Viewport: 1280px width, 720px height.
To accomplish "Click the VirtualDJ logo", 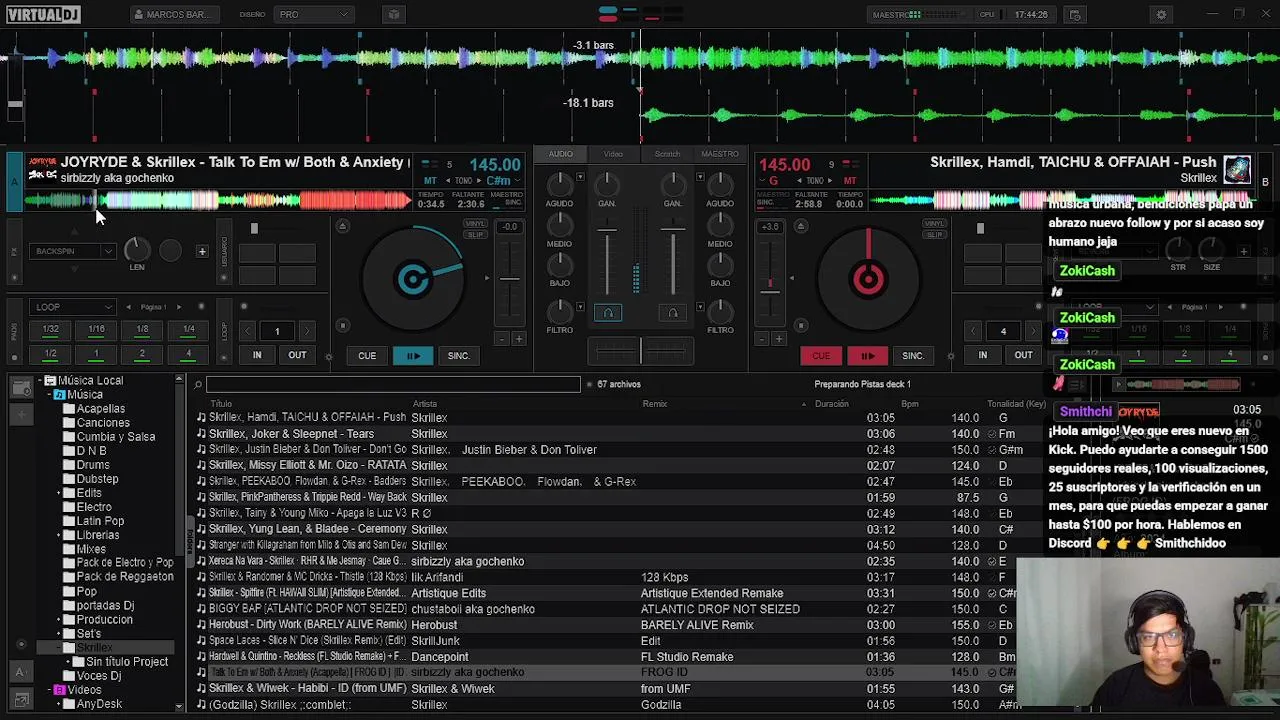I will (42, 15).
